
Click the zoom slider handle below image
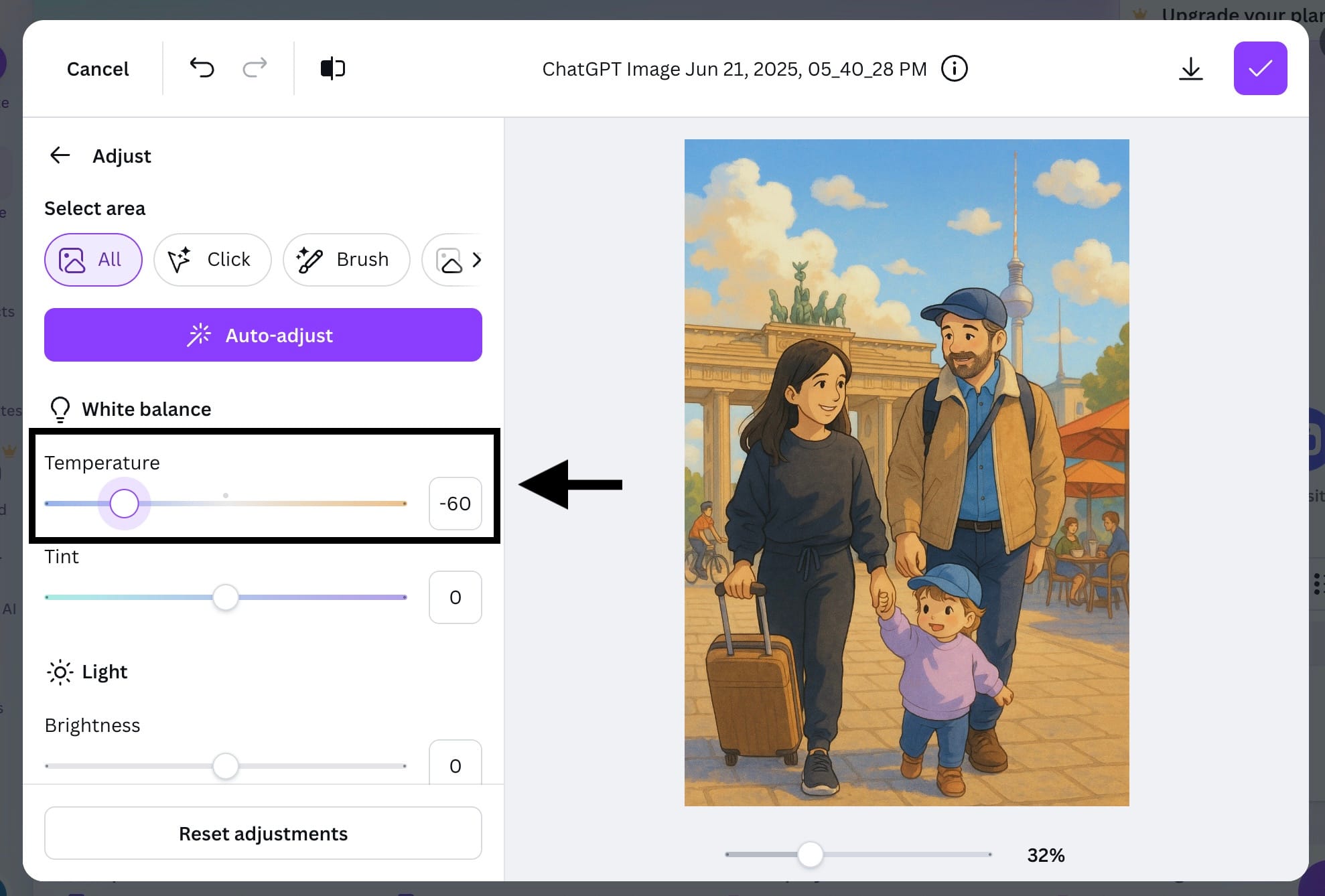[x=811, y=854]
